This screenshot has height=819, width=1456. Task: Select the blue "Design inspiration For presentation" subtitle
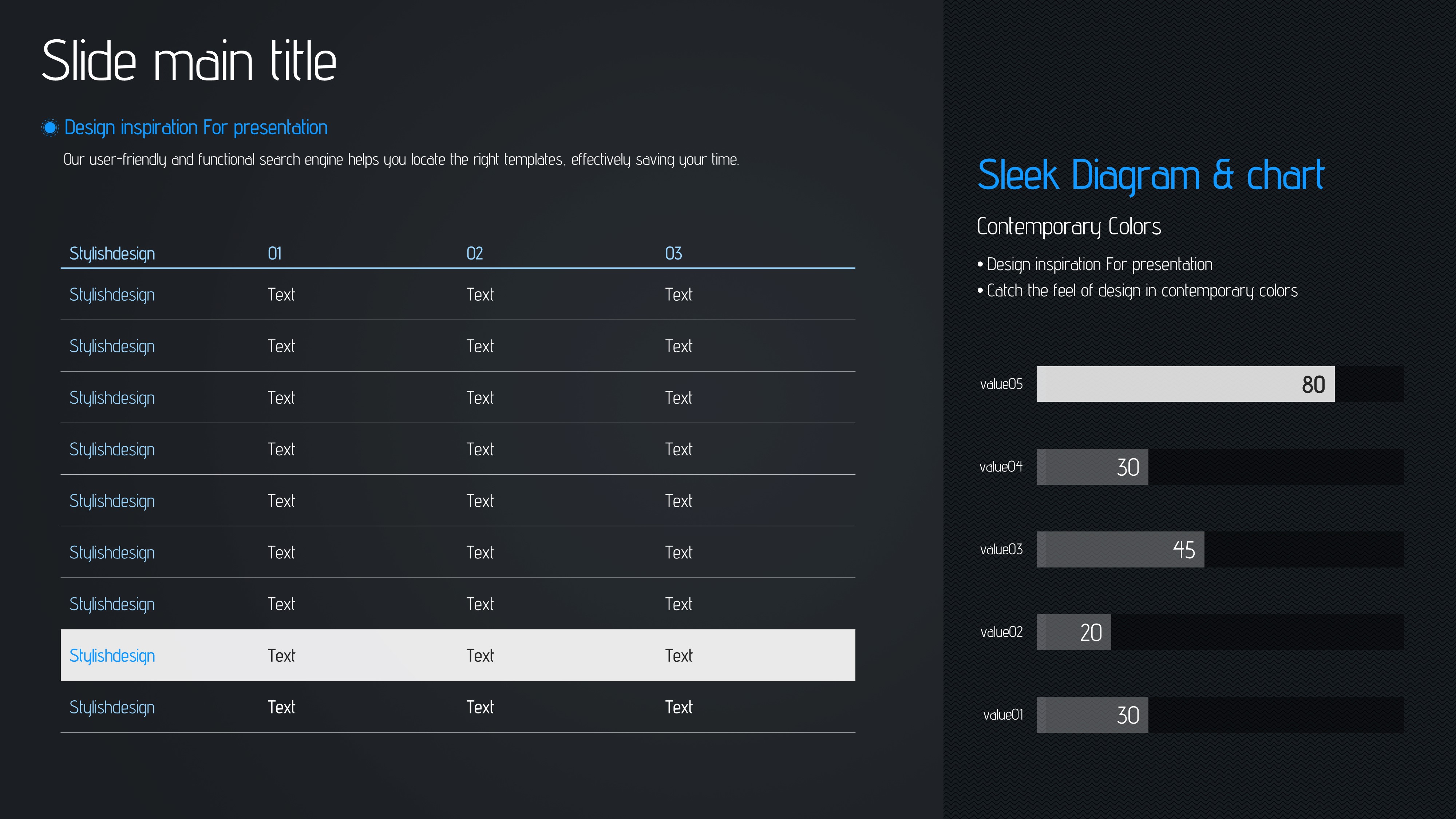point(195,128)
